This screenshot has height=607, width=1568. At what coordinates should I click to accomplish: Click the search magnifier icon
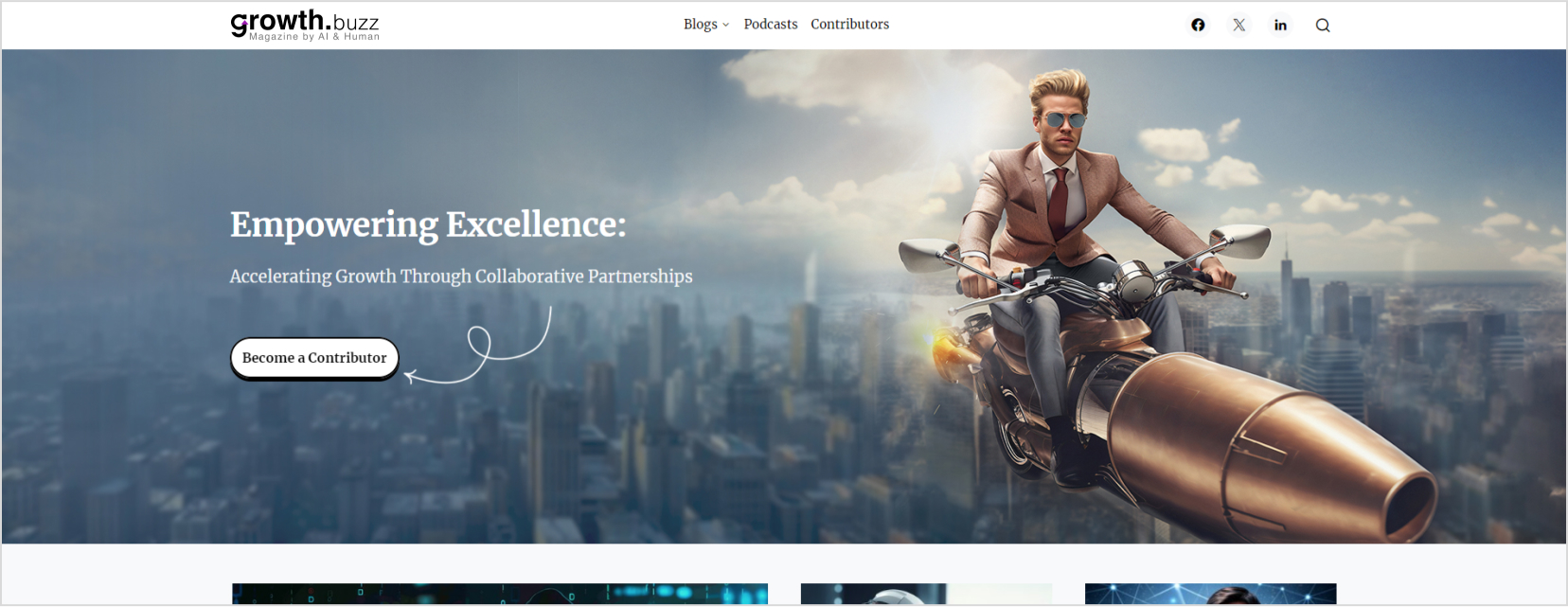[x=1323, y=26]
